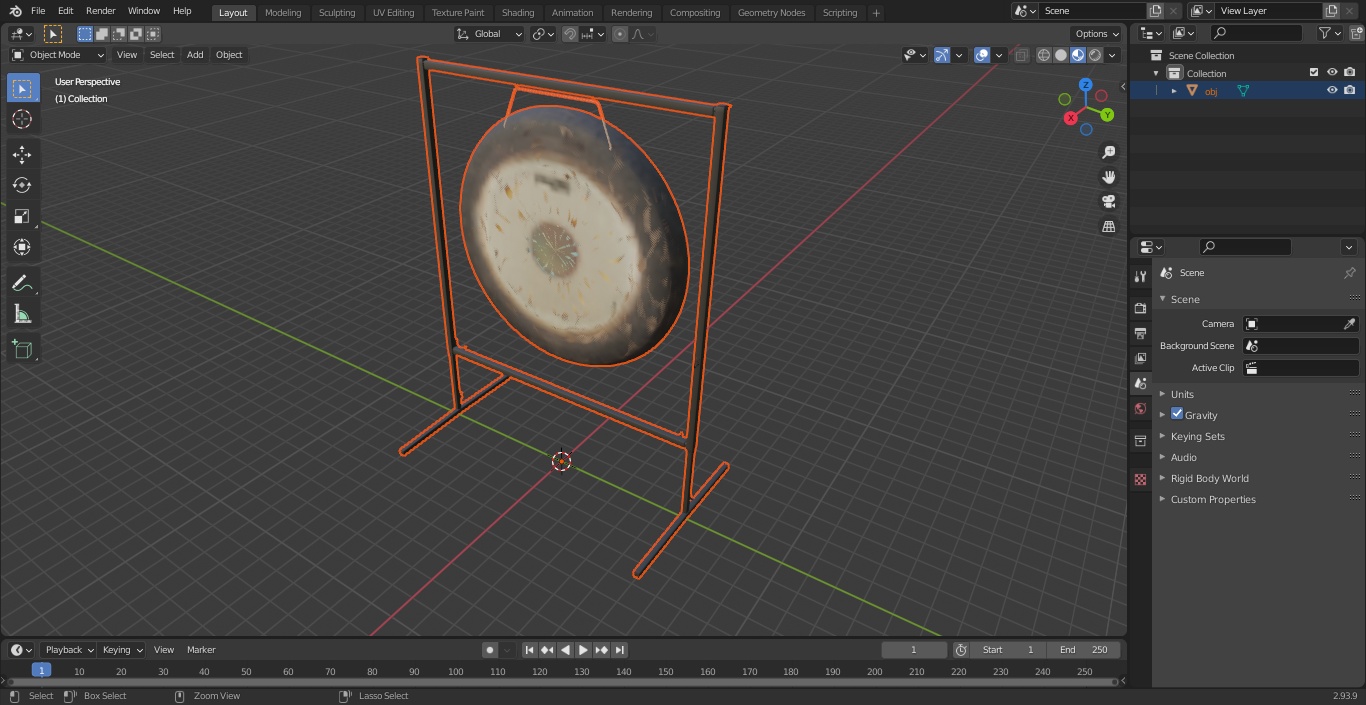
Task: Select the Measure tool
Action: pos(22,314)
